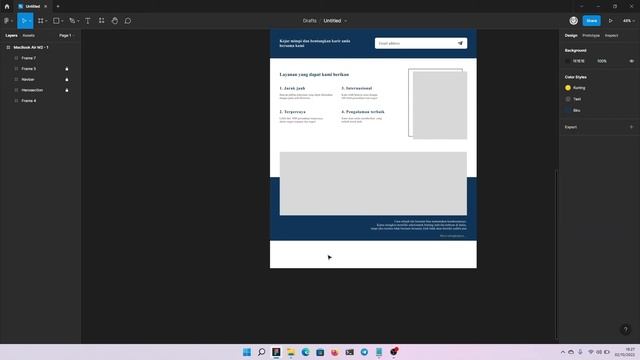Open the Figma home screen icon

point(7,7)
